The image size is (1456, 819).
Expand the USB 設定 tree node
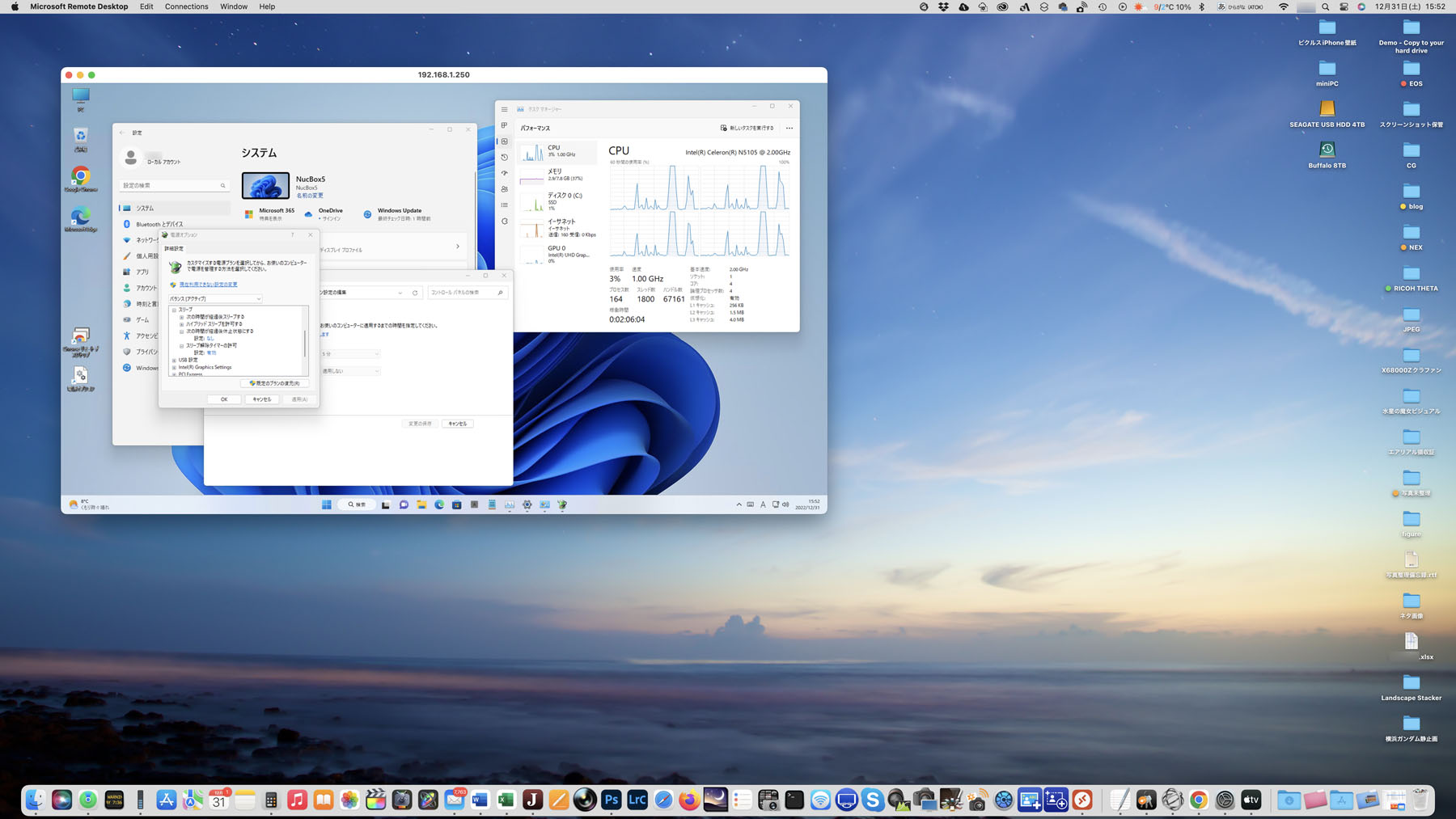tap(174, 360)
